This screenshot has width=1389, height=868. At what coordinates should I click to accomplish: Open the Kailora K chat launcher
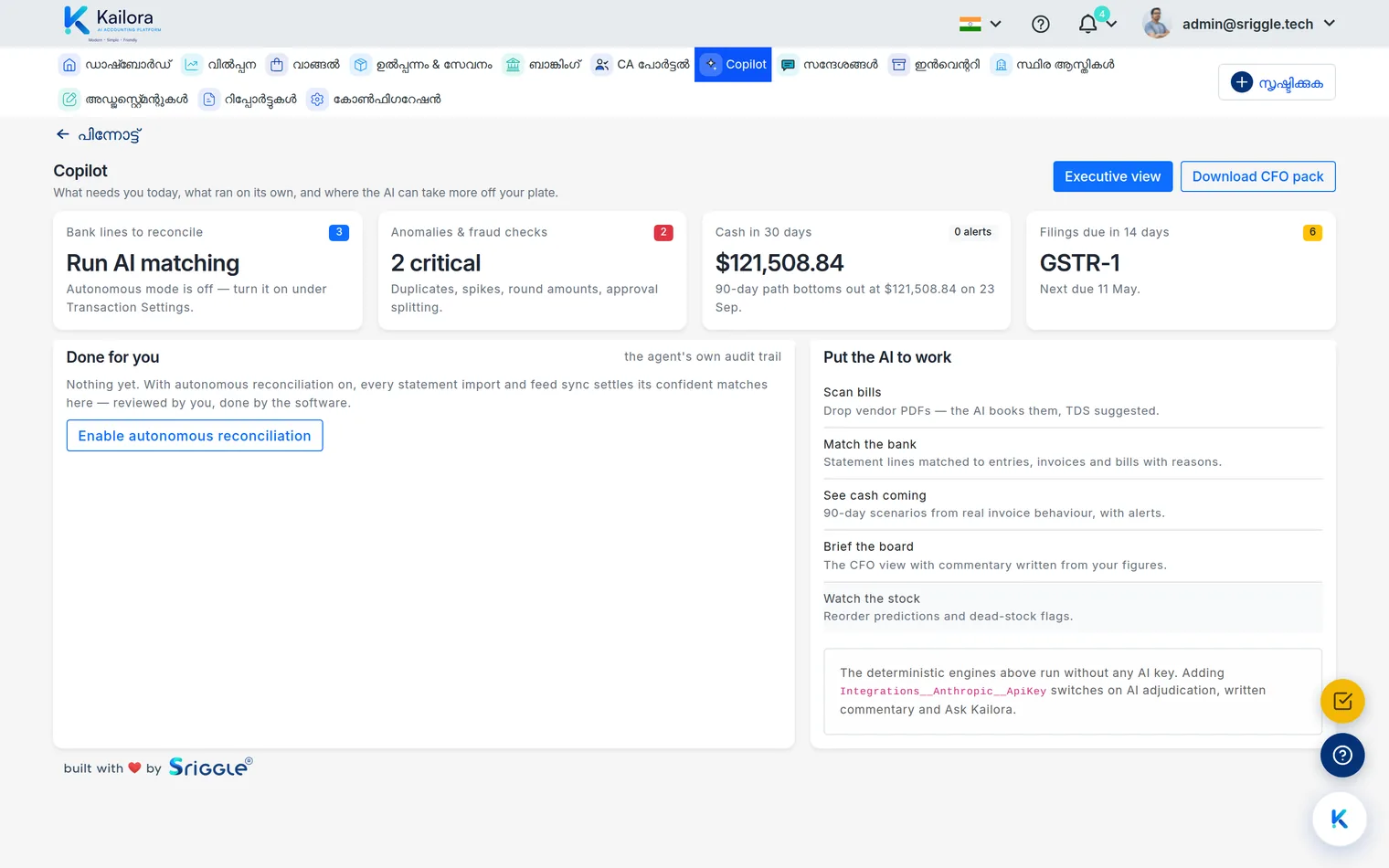click(1340, 820)
